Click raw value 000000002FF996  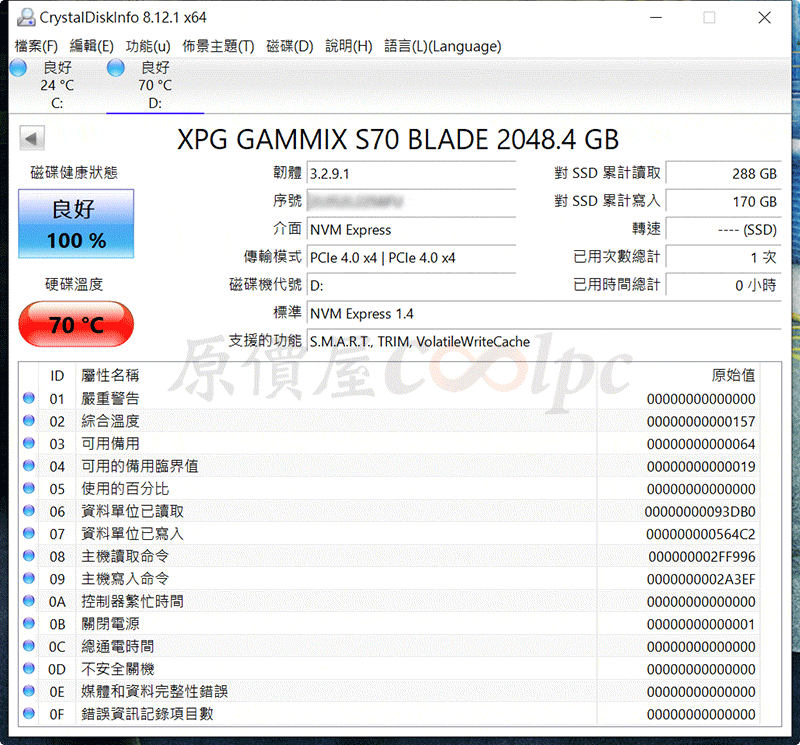pos(702,556)
